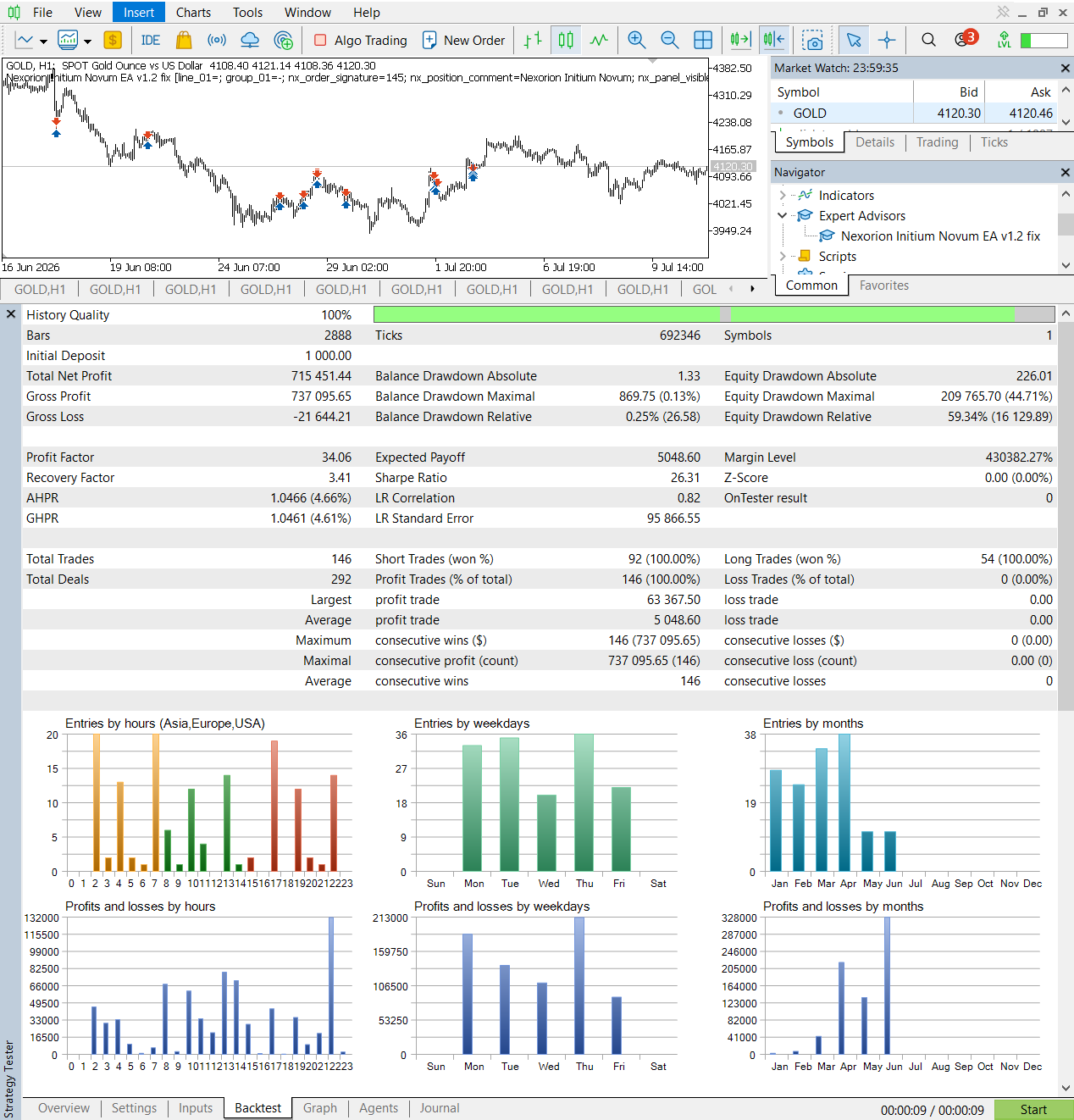Open line chart dropdown arrow
Screen dimensions: 1074x1120
43,41
